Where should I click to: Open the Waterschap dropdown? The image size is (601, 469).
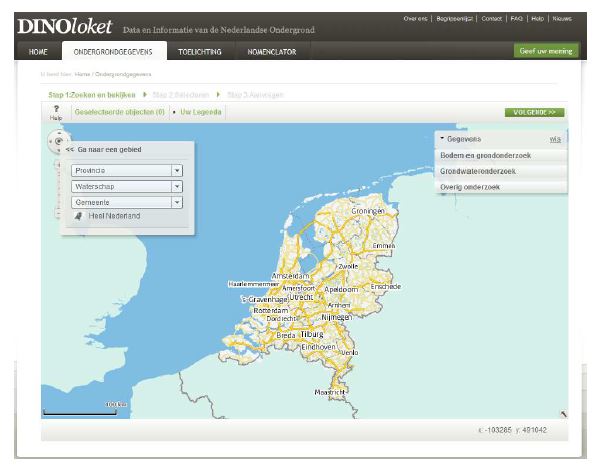(x=177, y=186)
